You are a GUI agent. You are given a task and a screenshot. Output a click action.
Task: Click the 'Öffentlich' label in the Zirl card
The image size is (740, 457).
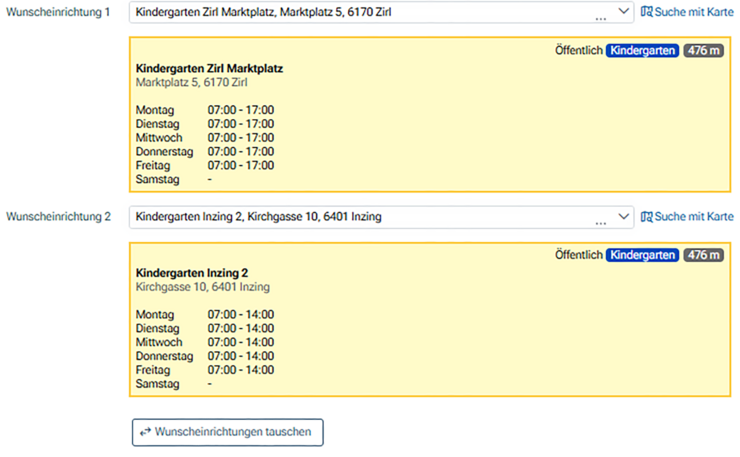pyautogui.click(x=578, y=50)
